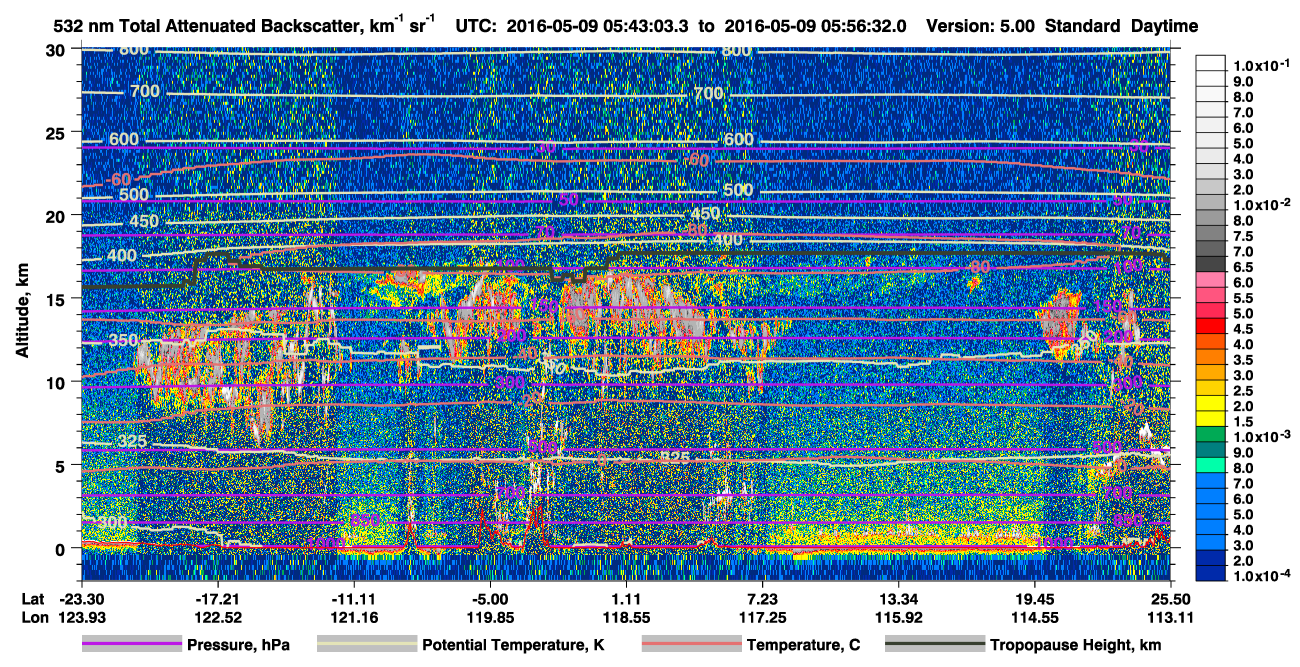Click latitude value -17.21

(218, 598)
